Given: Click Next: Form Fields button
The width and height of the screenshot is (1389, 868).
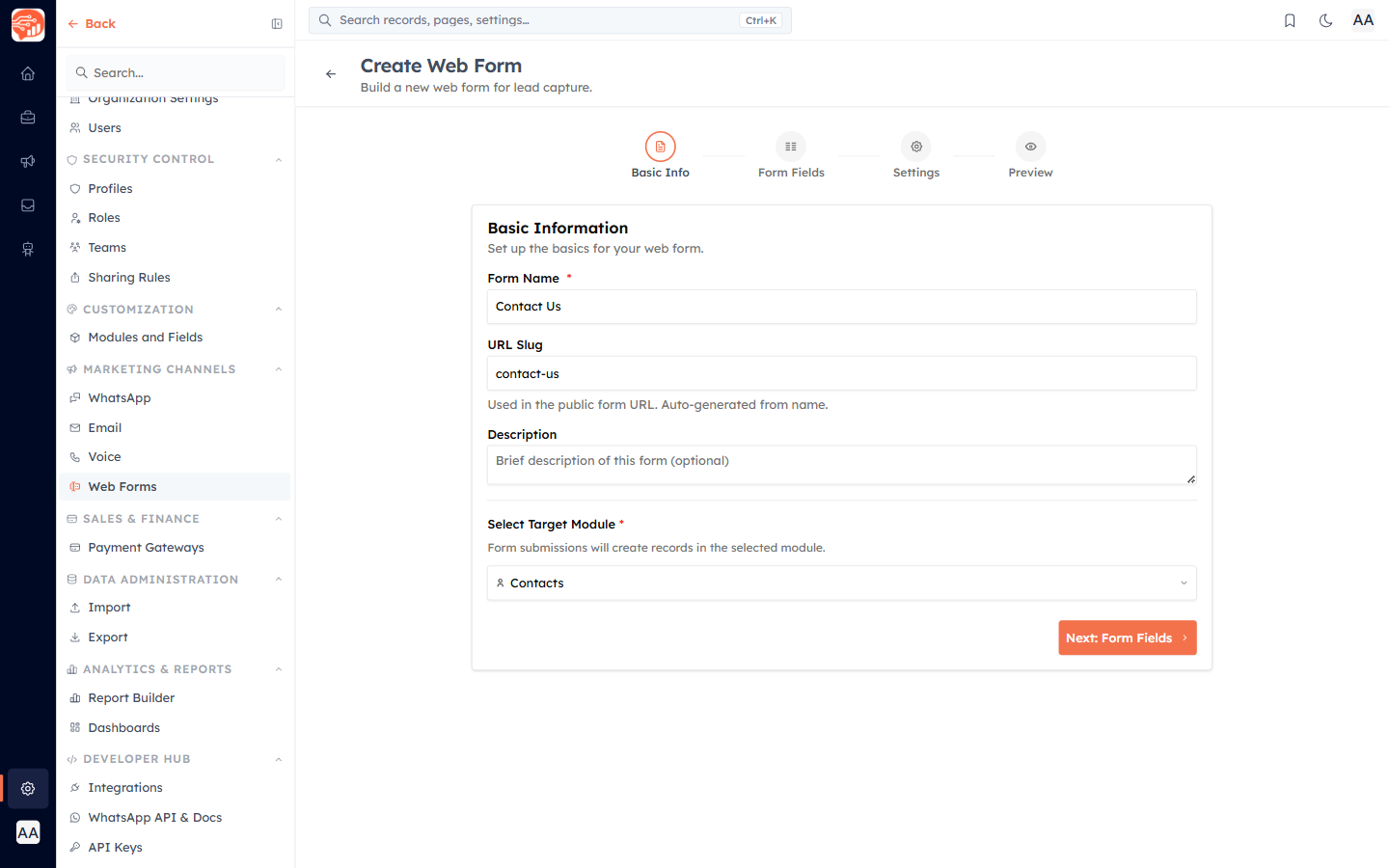Looking at the screenshot, I should pyautogui.click(x=1128, y=637).
